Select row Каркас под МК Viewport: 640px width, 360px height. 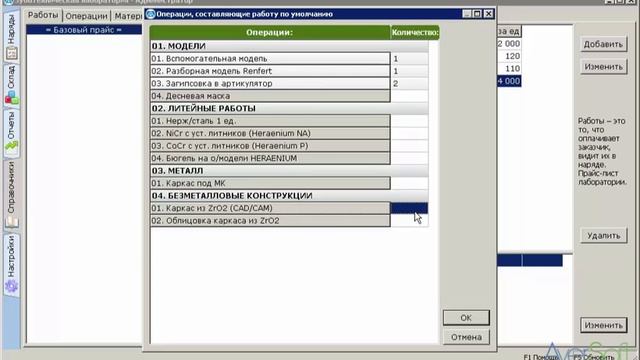click(270, 183)
